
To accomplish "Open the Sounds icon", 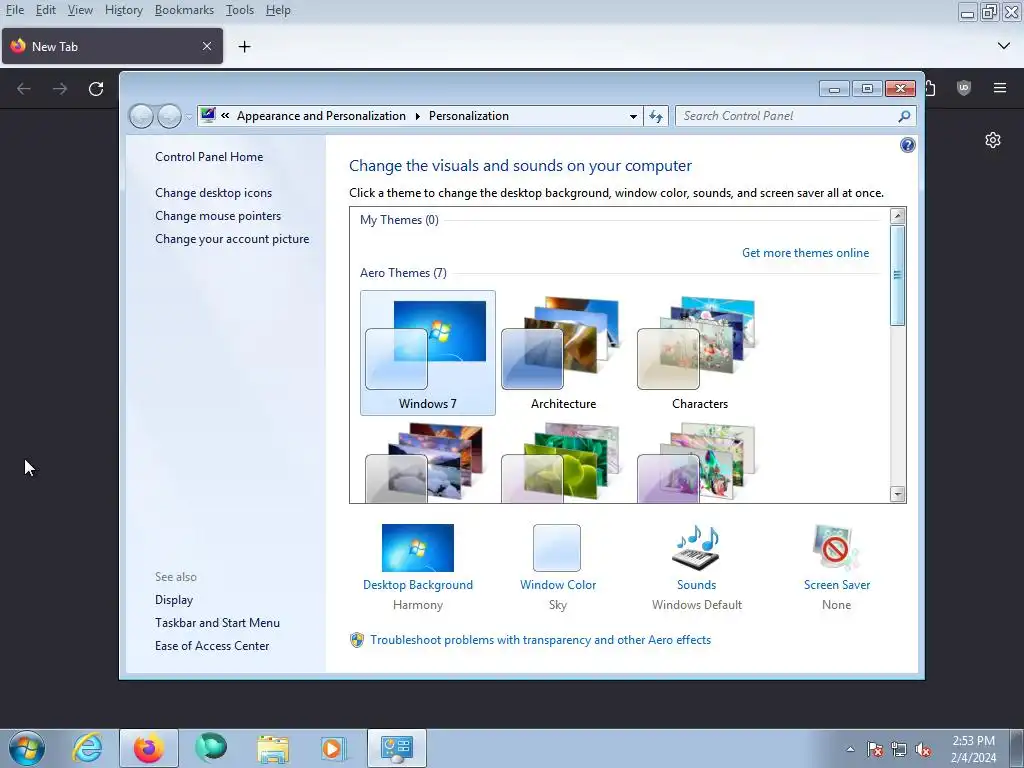I will (696, 548).
